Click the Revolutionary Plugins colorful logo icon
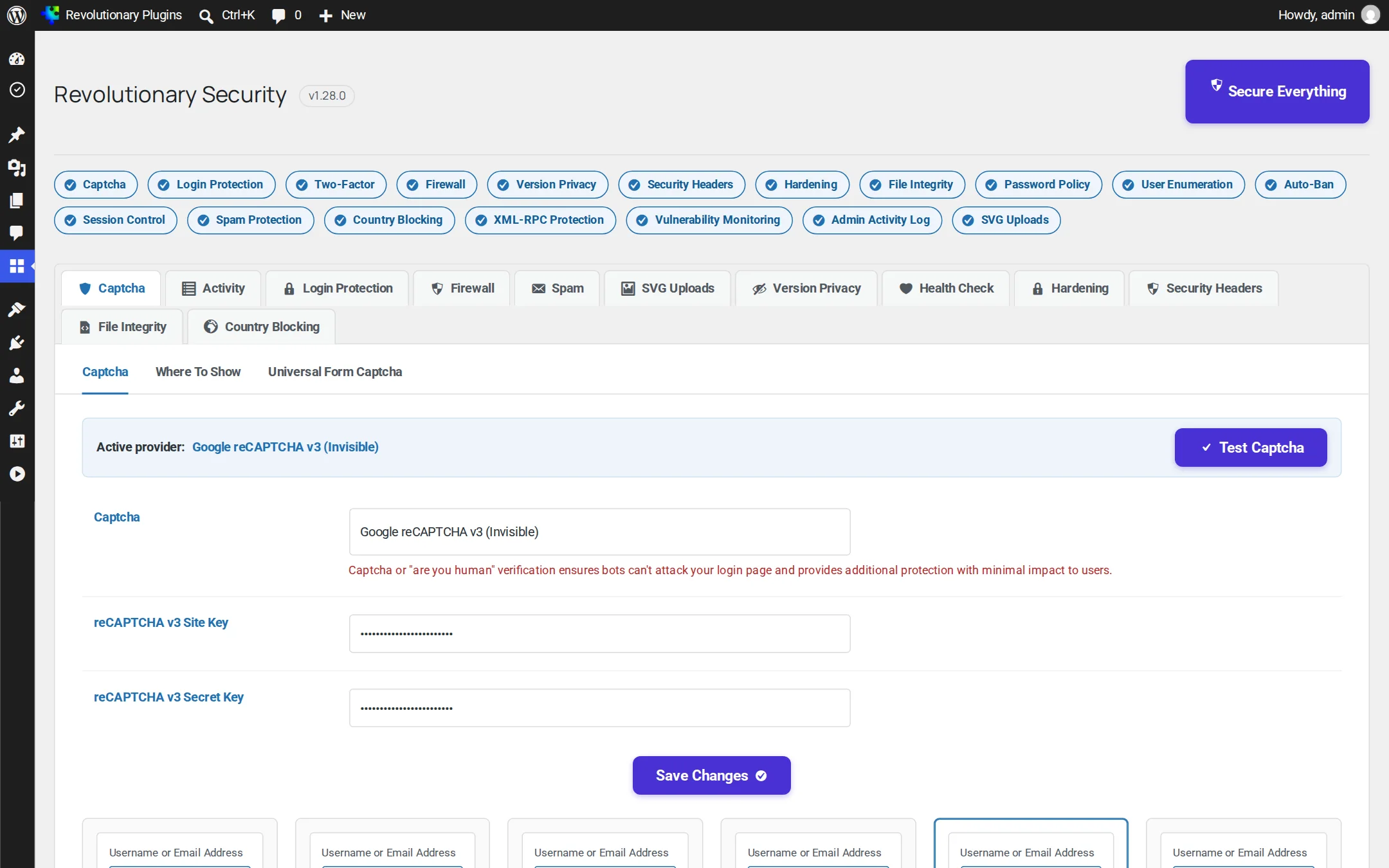The image size is (1389, 868). (50, 15)
